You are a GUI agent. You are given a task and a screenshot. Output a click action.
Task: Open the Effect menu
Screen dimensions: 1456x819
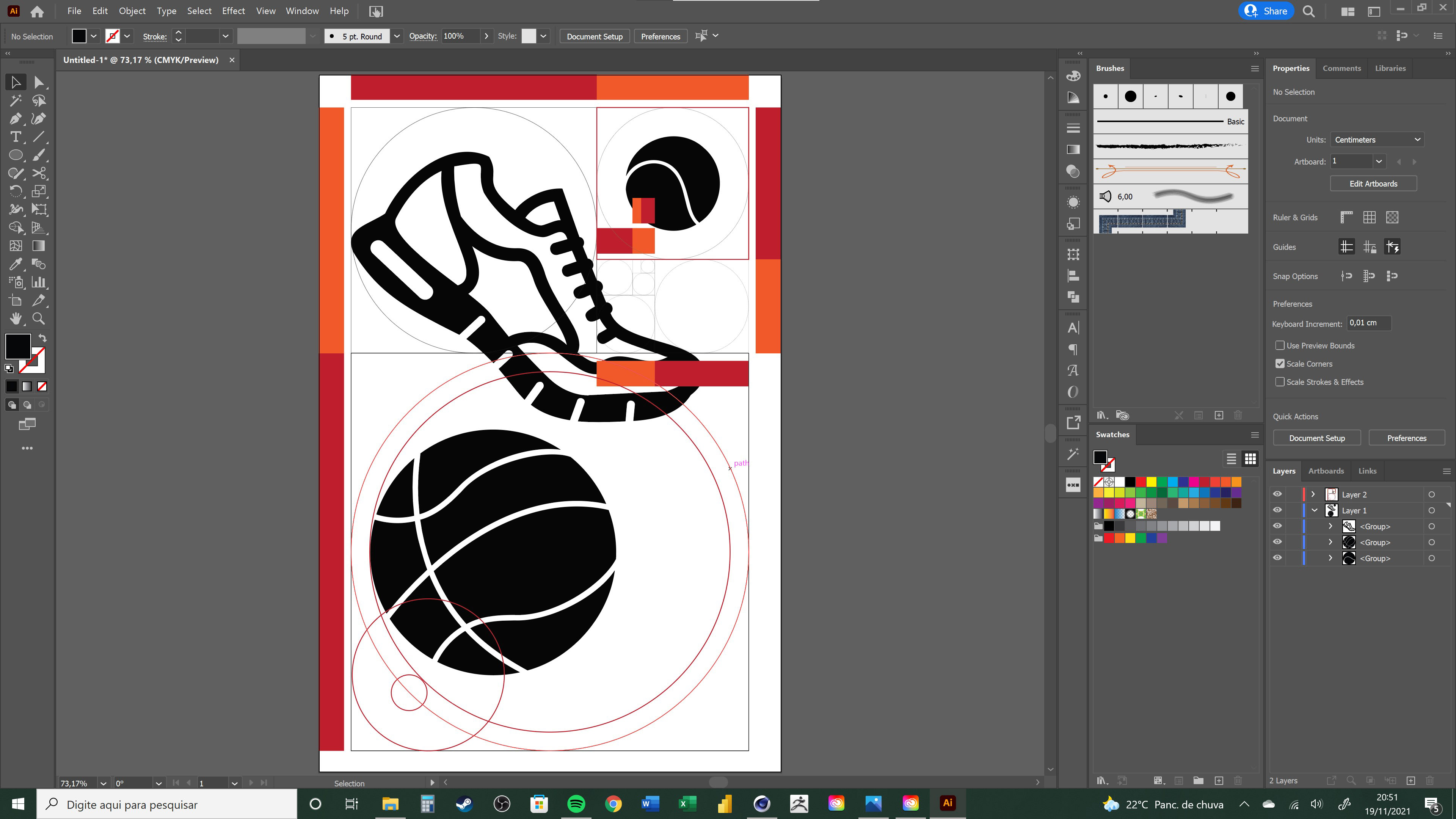tap(233, 11)
